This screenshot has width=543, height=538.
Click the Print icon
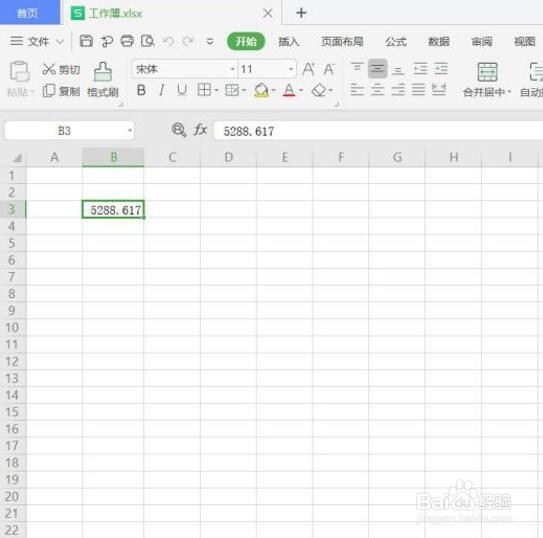[x=127, y=41]
